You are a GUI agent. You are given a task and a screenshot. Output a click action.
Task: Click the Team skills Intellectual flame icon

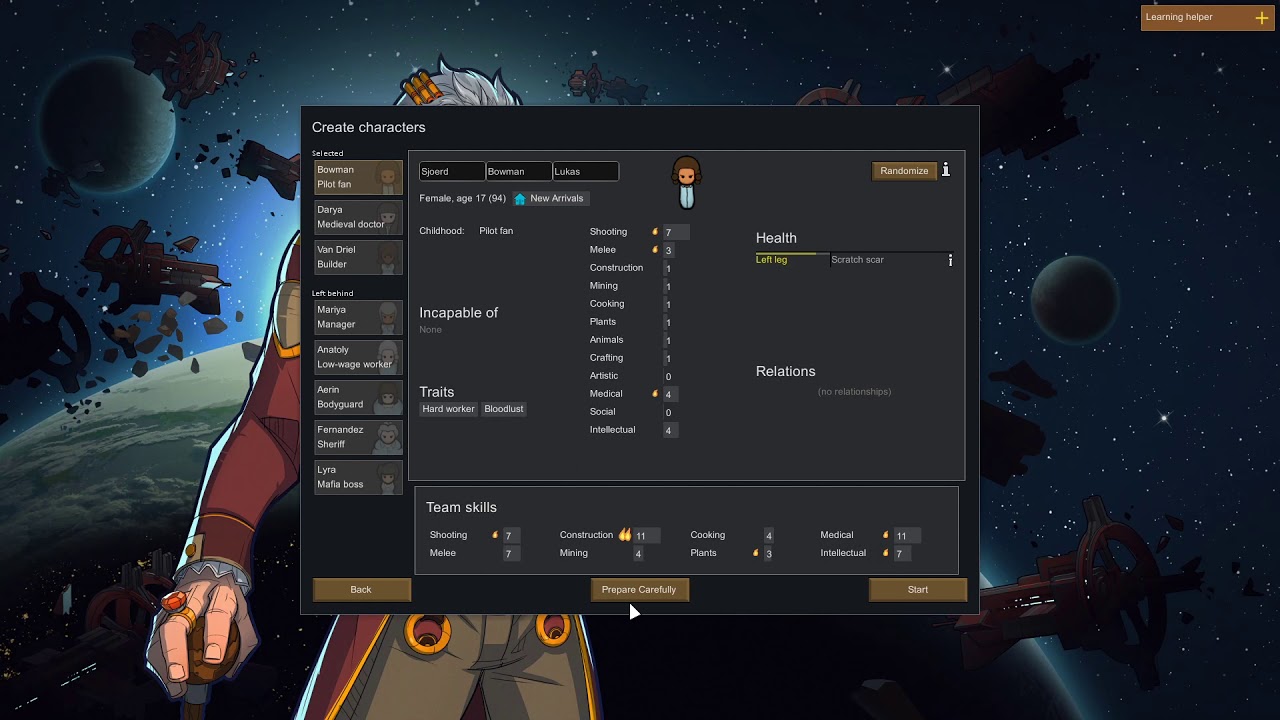point(886,553)
